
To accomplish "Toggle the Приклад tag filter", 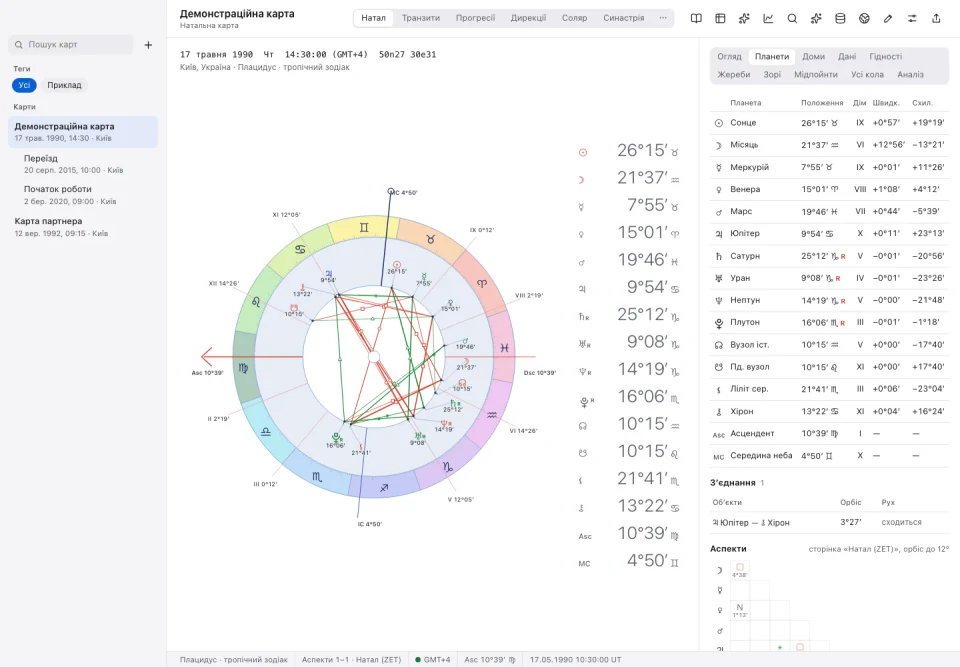I will pos(64,85).
